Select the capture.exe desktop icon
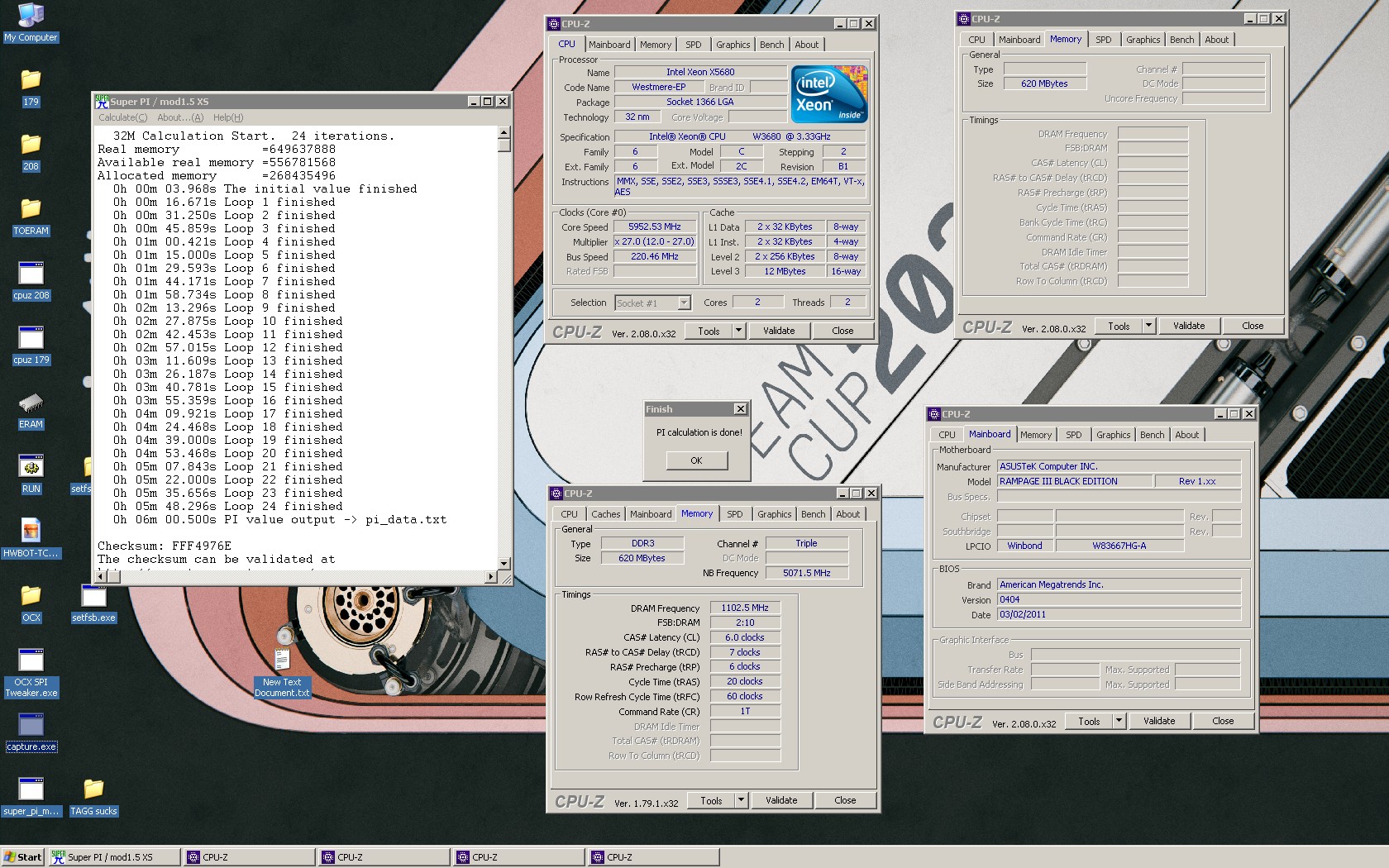The height and width of the screenshot is (868, 1389). click(31, 732)
